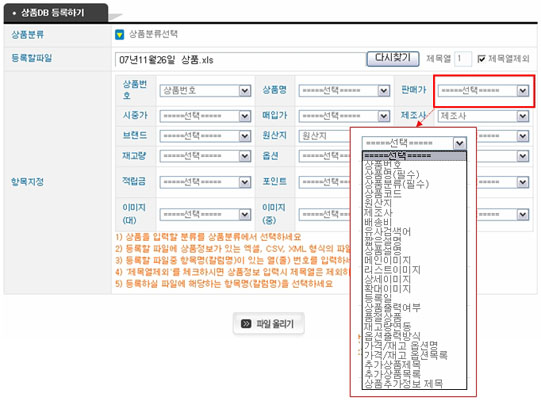Viewport: 541px width, 401px height.
Task: Click the 원산지 dropdown field
Action: (324, 136)
